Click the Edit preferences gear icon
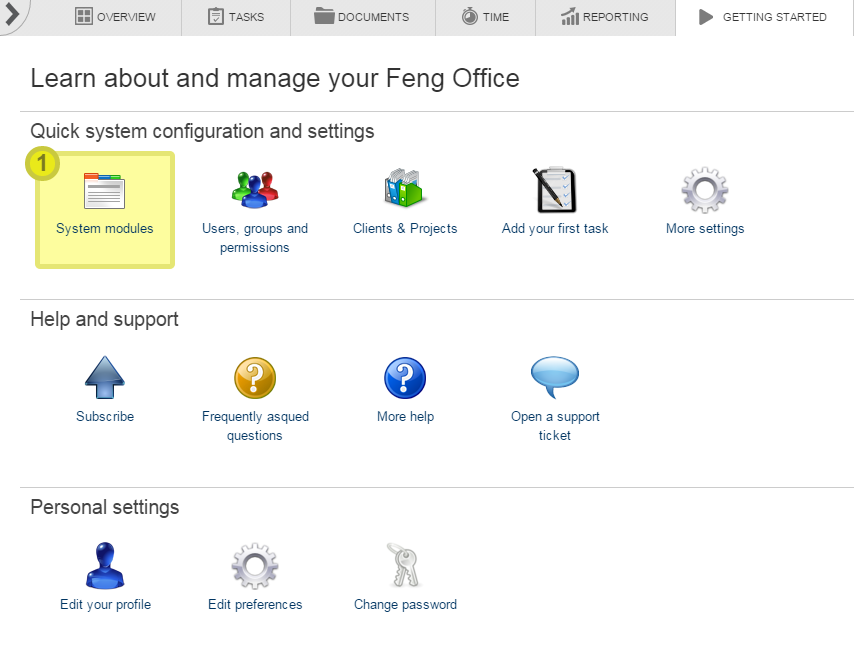The height and width of the screenshot is (659, 854). [255, 566]
